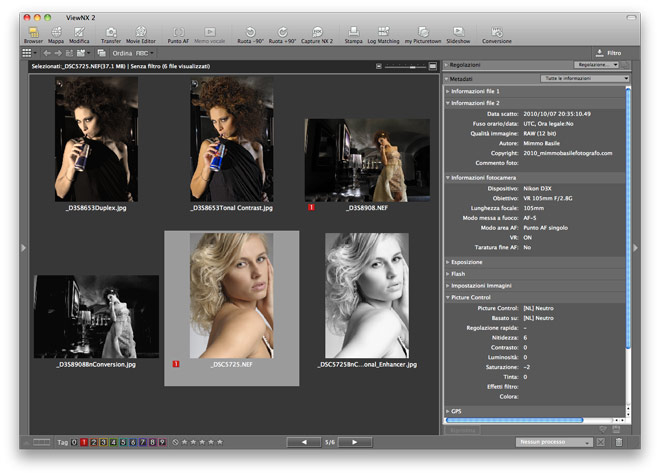The width and height of the screenshot is (660, 476).
Task: Go to previous image arrow button
Action: tap(303, 441)
